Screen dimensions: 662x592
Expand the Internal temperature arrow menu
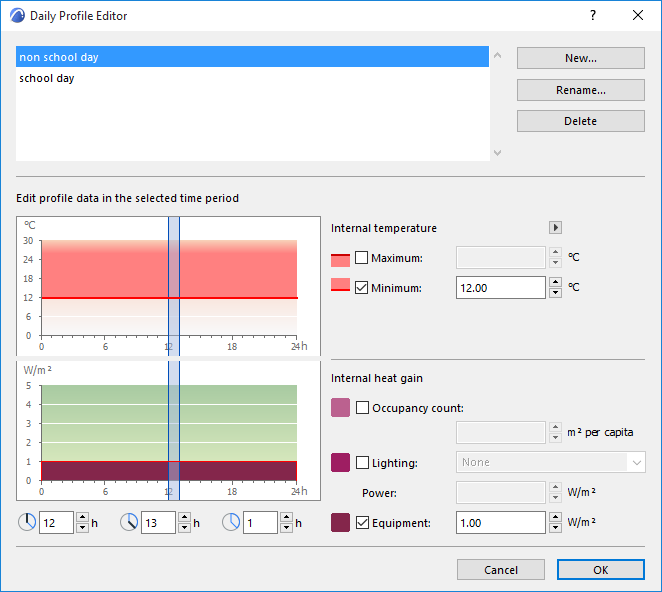tap(556, 228)
